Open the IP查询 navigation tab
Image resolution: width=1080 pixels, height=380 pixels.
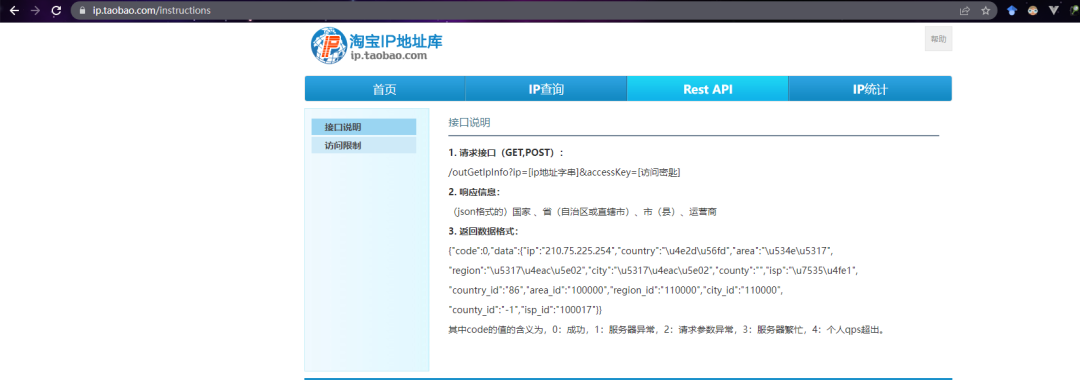pos(546,89)
